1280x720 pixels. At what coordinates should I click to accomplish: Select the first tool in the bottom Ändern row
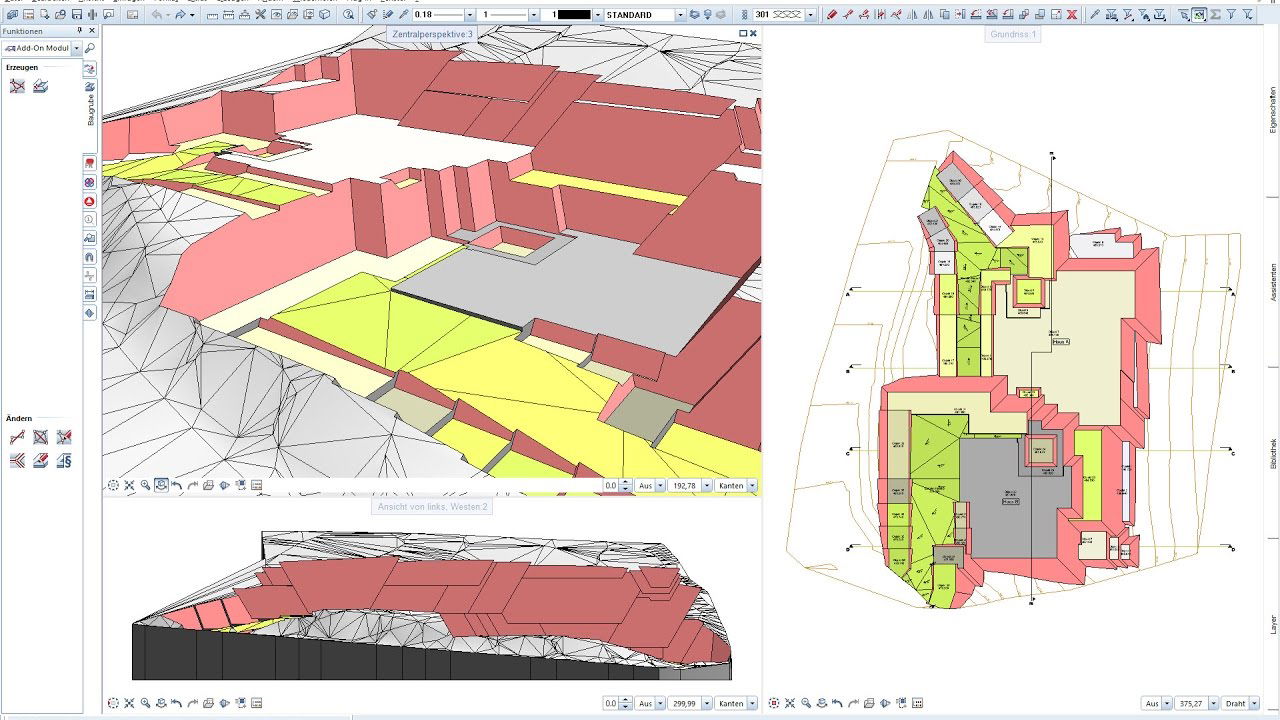pos(17,461)
